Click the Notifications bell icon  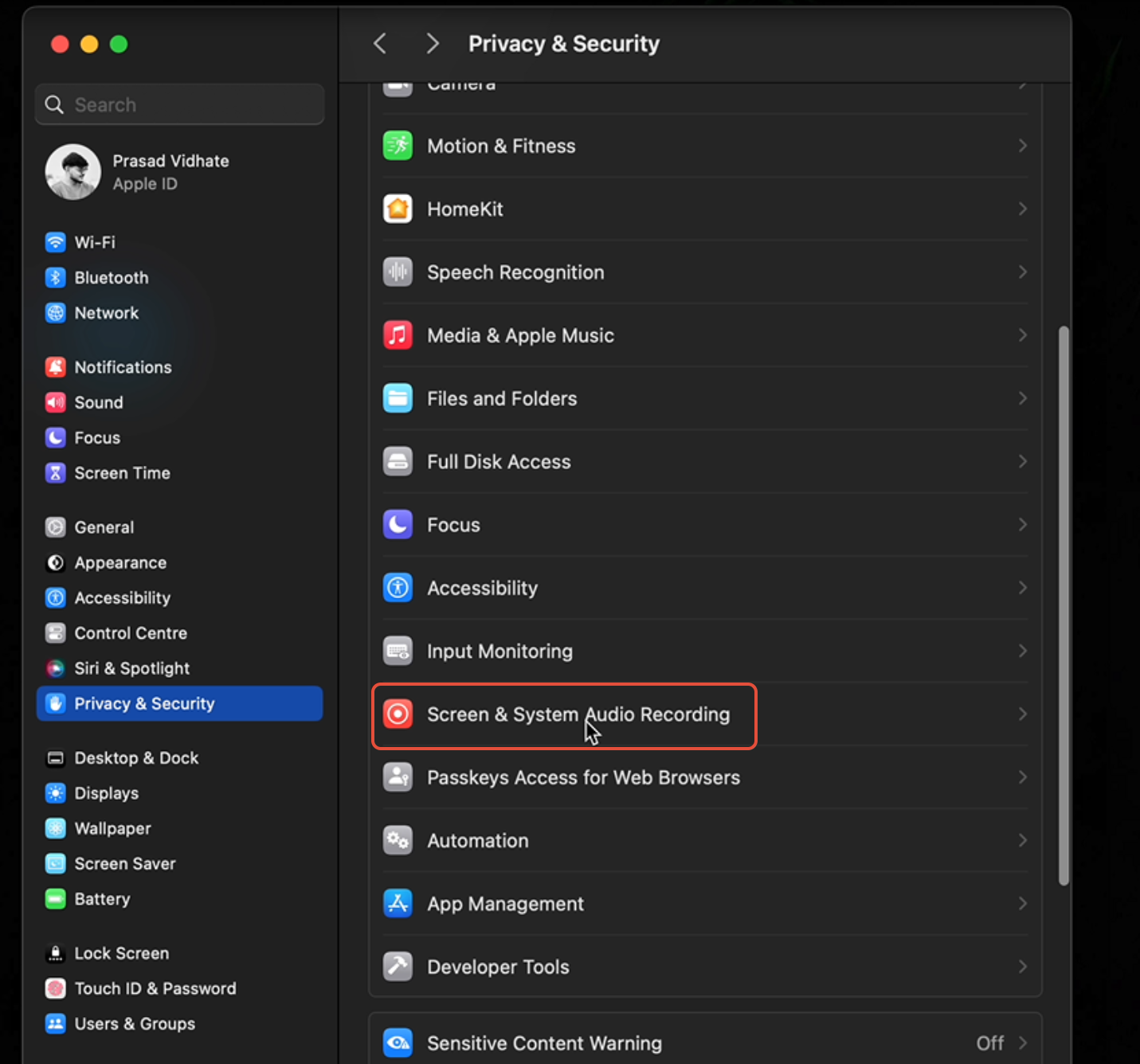(55, 367)
